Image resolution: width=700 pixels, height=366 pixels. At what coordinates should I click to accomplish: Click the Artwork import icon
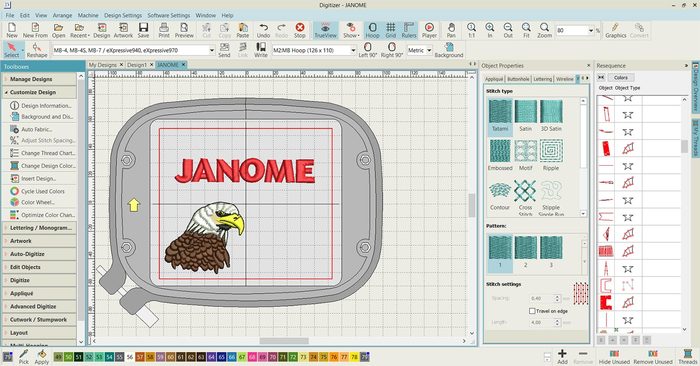point(123,30)
